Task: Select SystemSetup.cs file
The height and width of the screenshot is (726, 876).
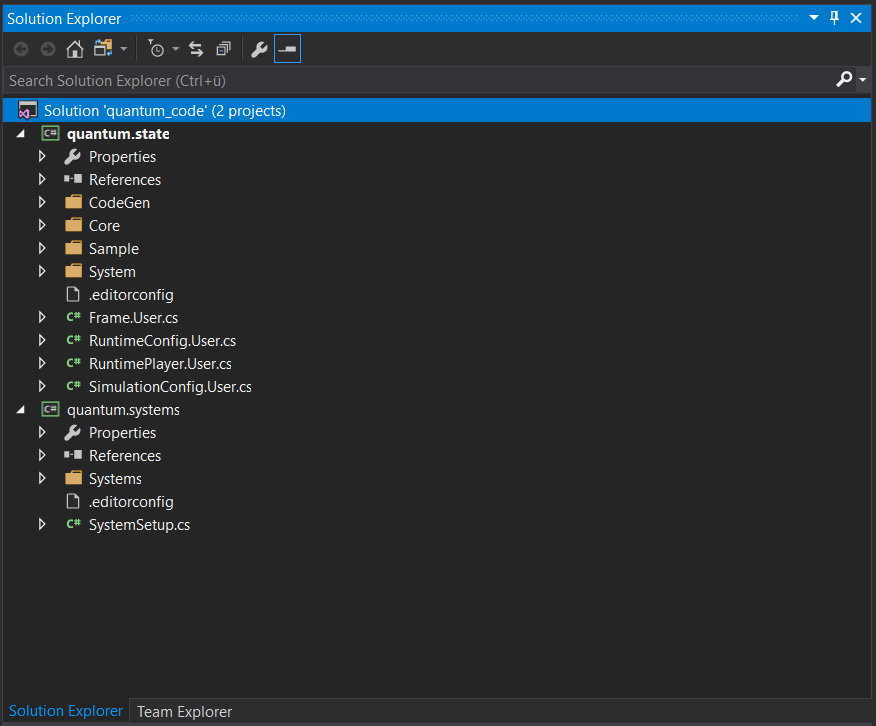Action: 139,525
